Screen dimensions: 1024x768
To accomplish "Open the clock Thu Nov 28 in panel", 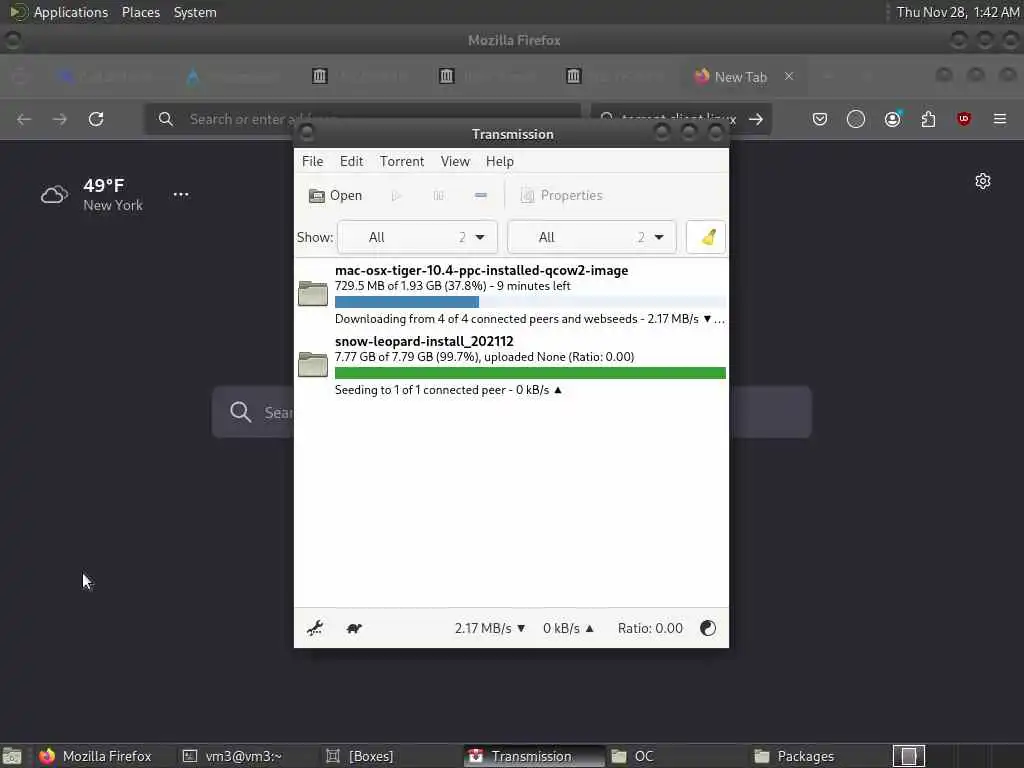I will (x=957, y=12).
